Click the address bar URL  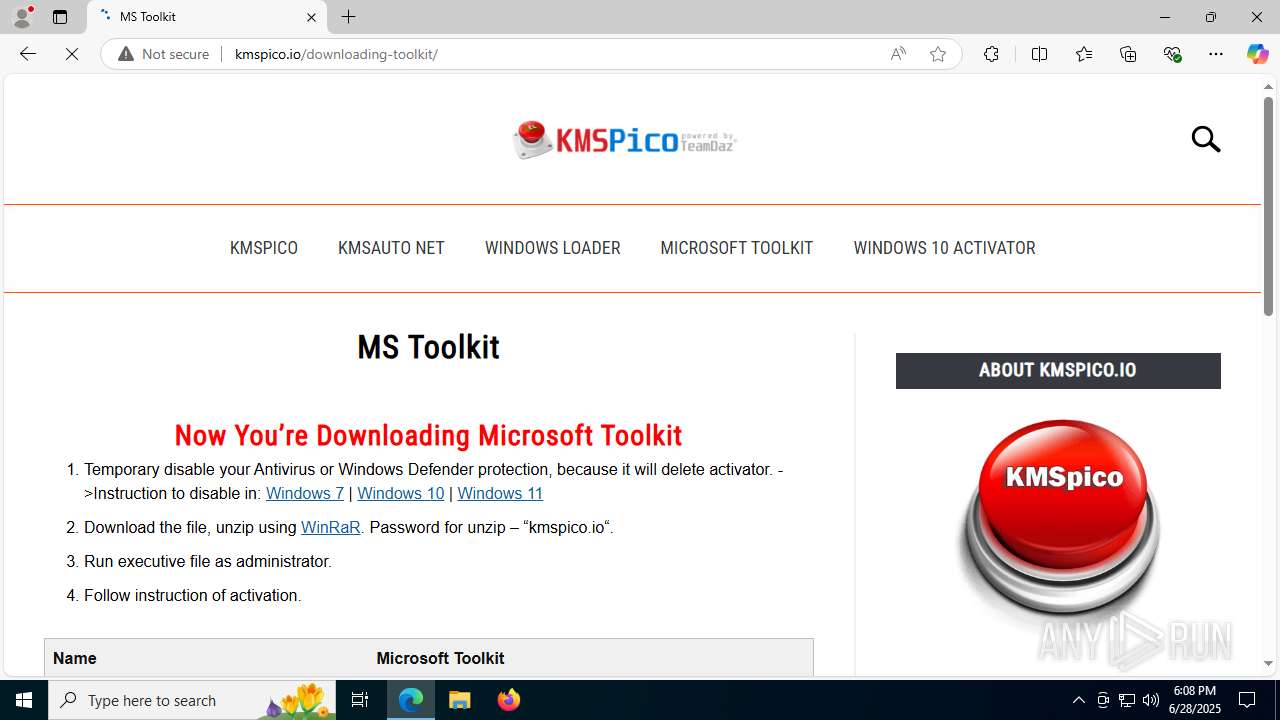pyautogui.click(x=336, y=54)
